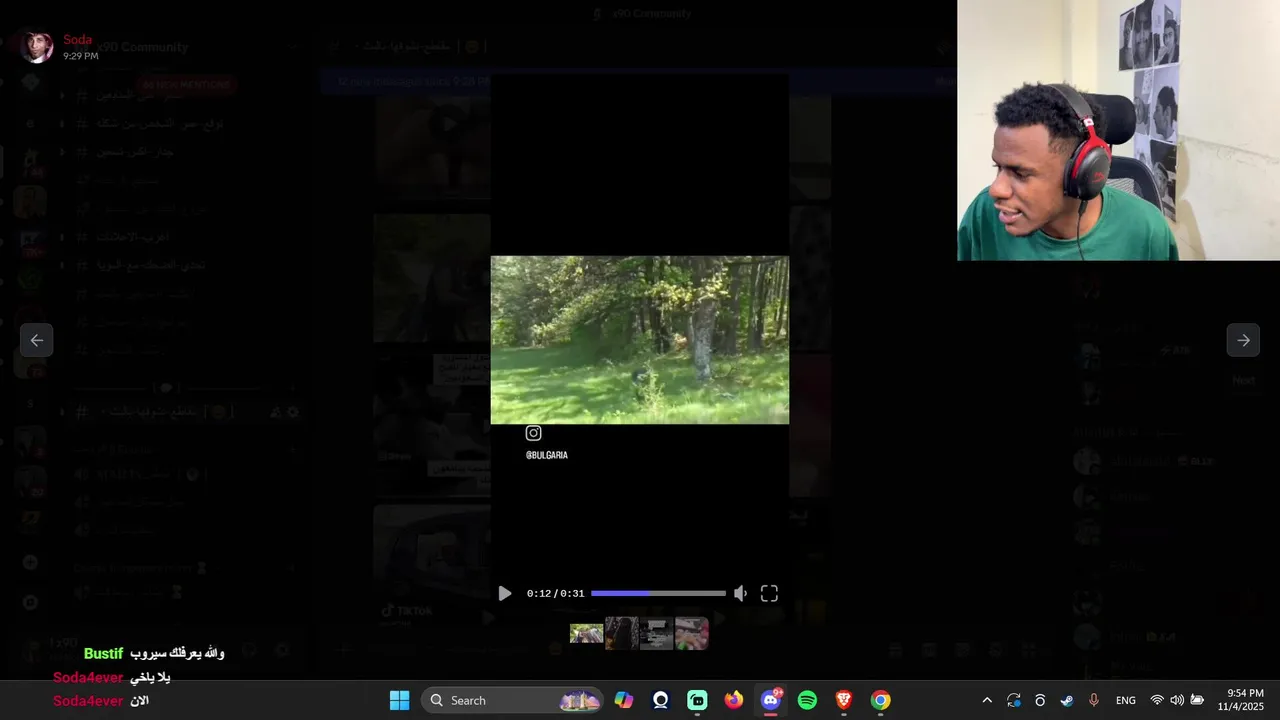Open the Windows Start menu
Screen dimensions: 1280x720
click(399, 700)
